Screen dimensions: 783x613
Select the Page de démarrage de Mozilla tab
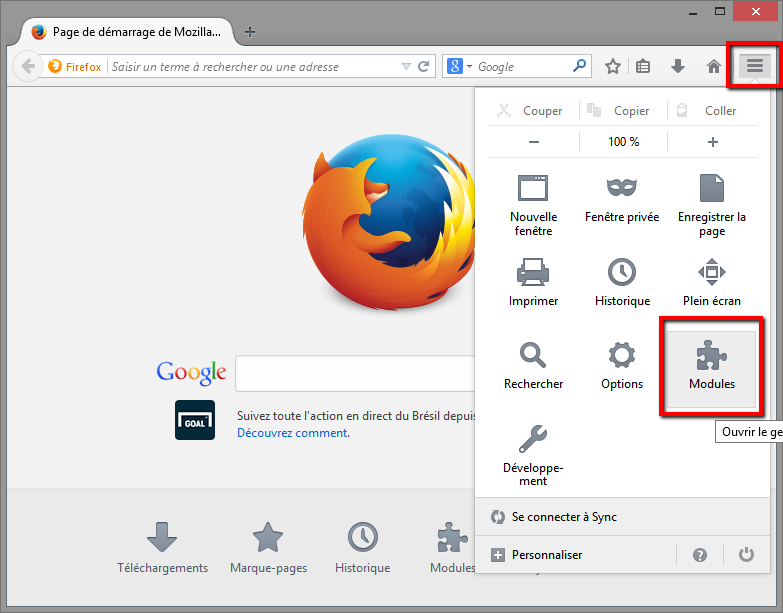click(127, 32)
